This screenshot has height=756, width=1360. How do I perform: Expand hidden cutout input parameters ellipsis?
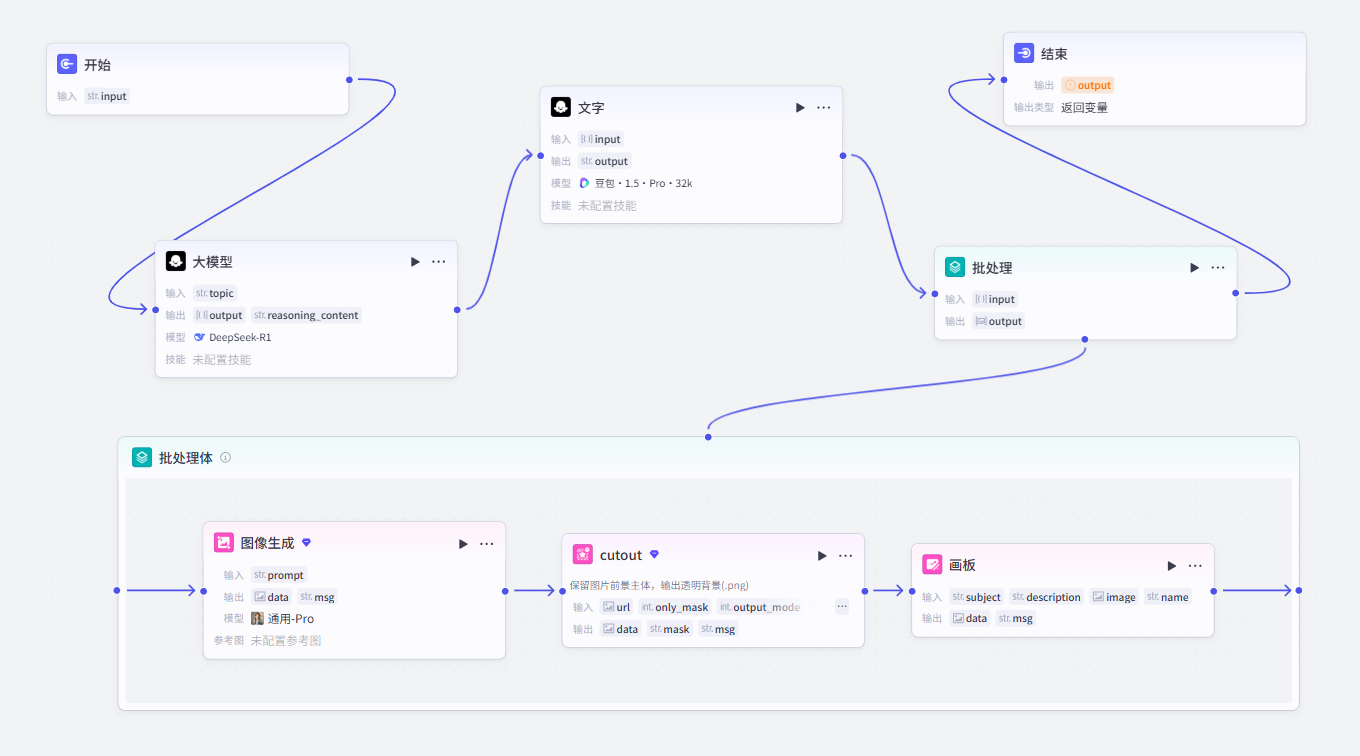(x=842, y=606)
